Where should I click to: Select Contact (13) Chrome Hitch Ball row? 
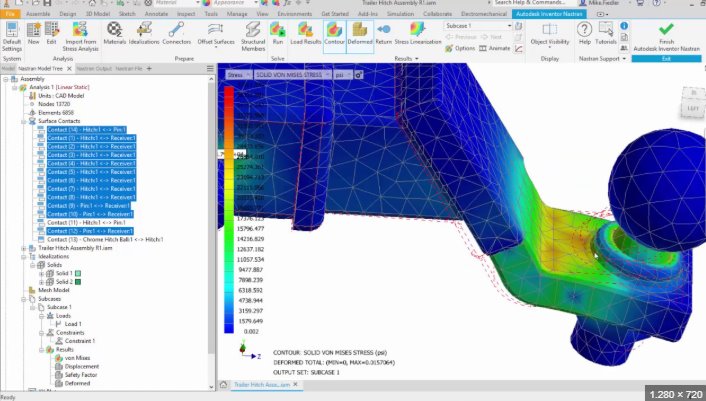(x=105, y=240)
